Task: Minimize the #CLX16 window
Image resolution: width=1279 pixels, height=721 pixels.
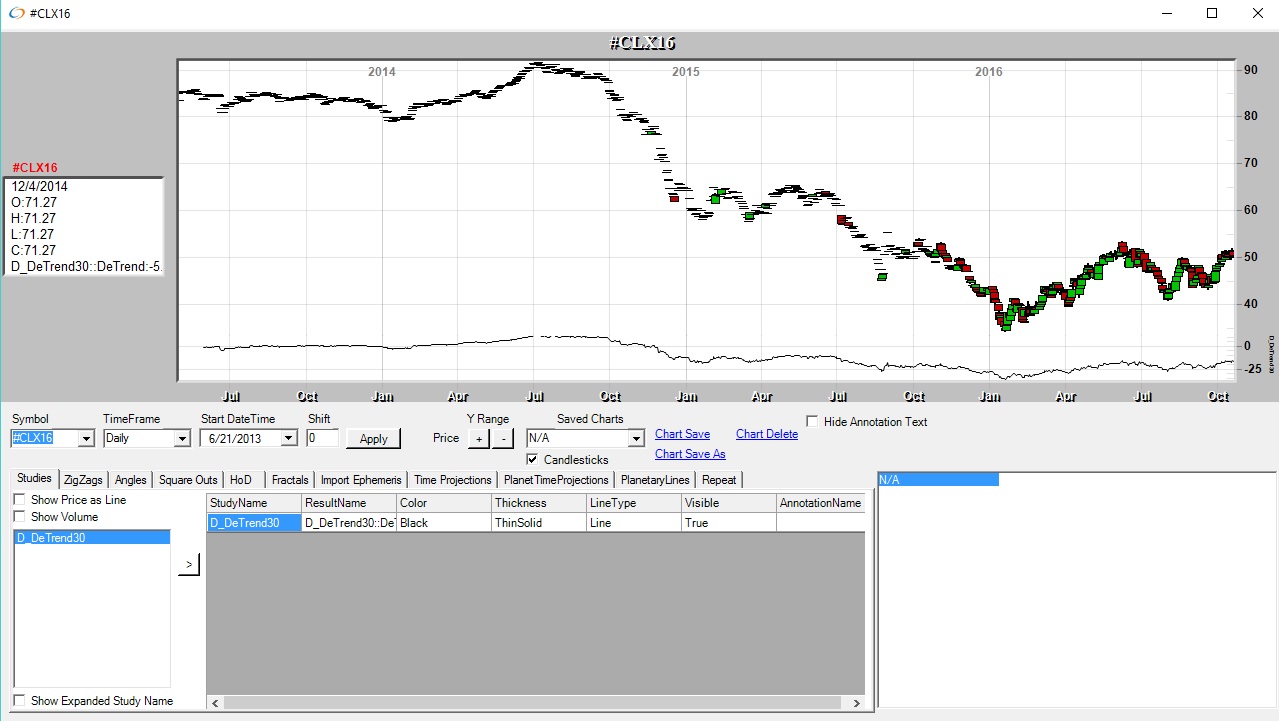Action: tap(1165, 14)
